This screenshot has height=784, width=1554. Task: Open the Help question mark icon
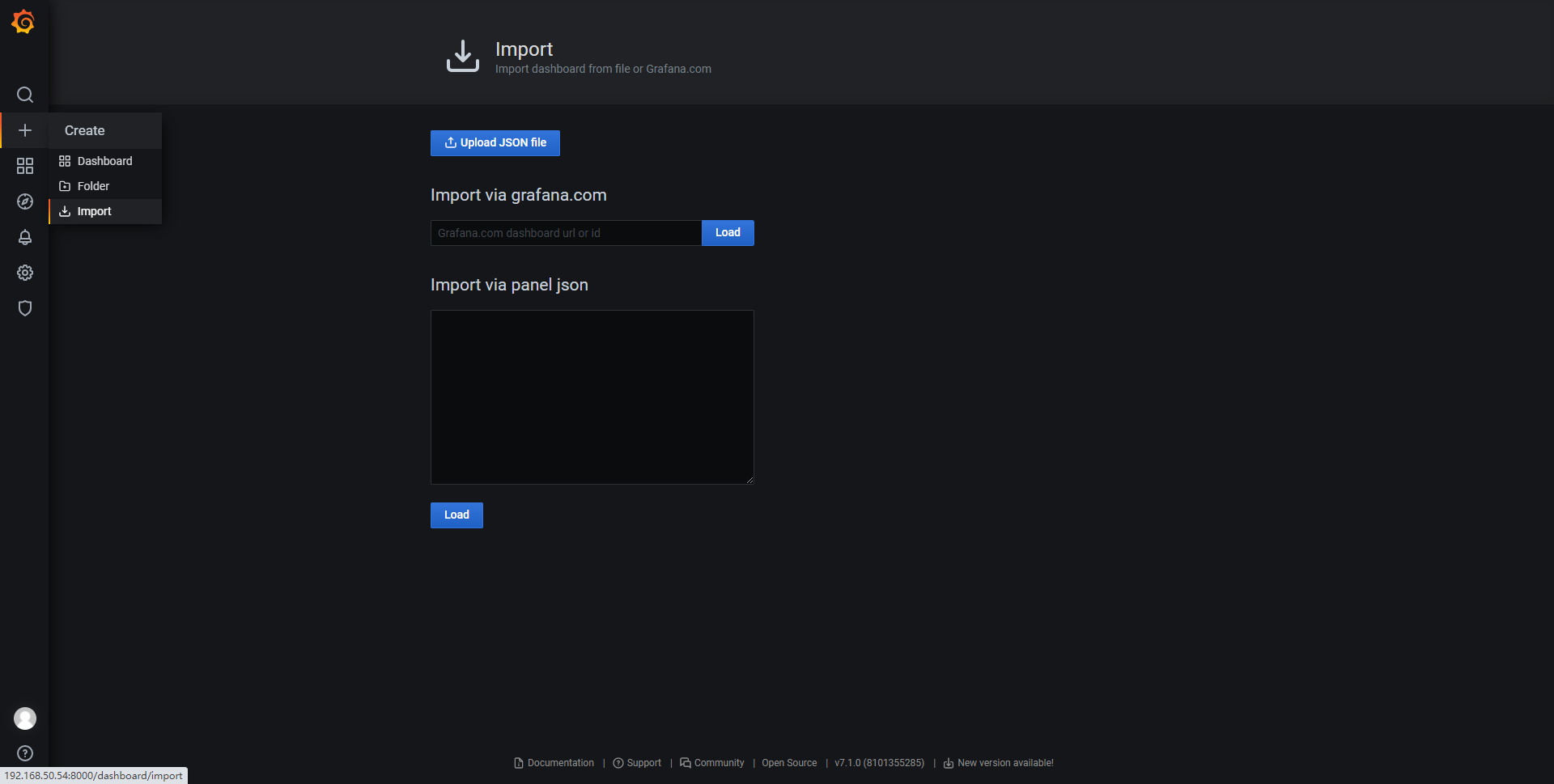25,753
